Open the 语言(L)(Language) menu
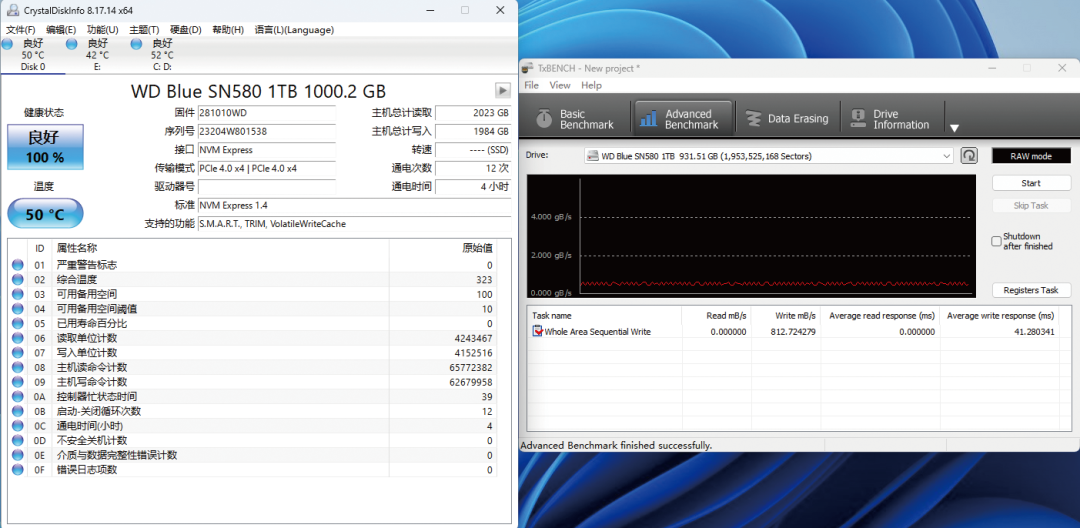This screenshot has height=528, width=1080. click(294, 30)
